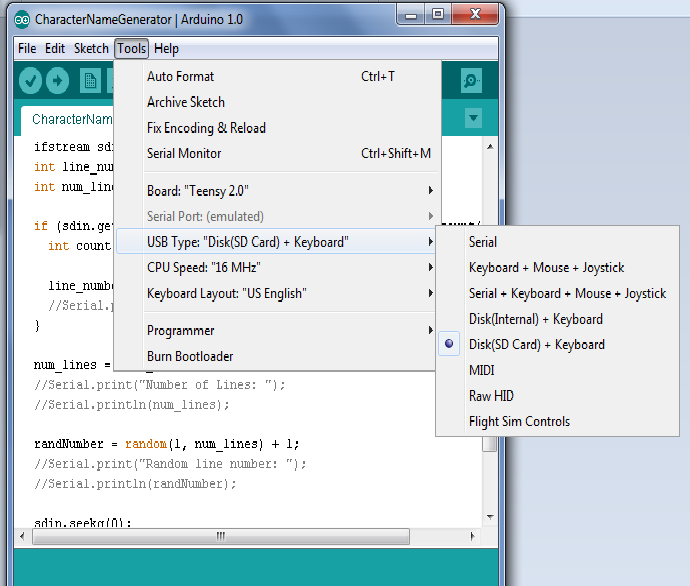The width and height of the screenshot is (690, 586).
Task: Expand Keyboard Layout: "US English" submenu
Action: click(x=278, y=293)
